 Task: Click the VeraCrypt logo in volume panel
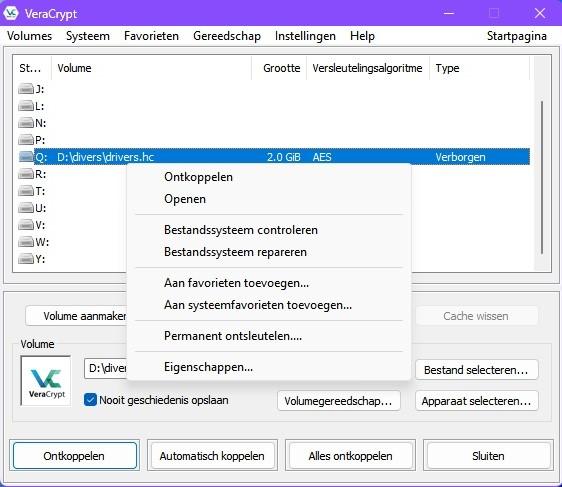(x=46, y=381)
